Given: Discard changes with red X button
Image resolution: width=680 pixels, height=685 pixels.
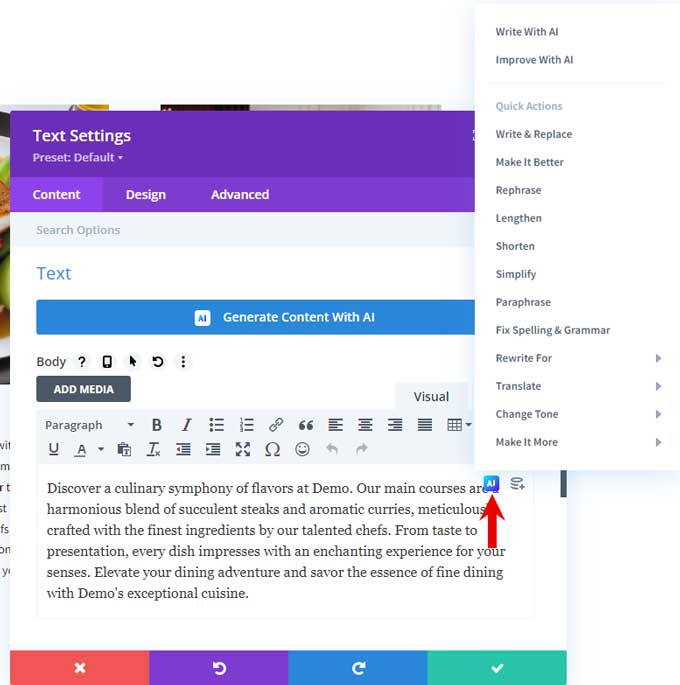Looking at the screenshot, I should click(80, 668).
